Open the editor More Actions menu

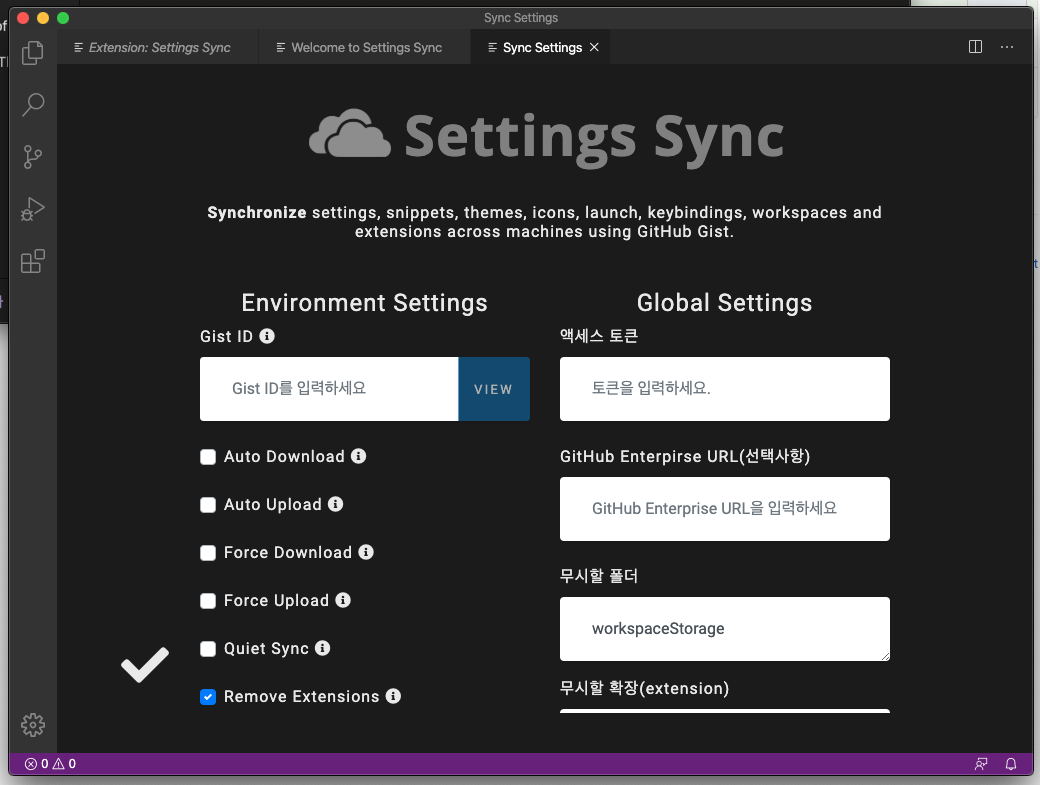click(x=1007, y=46)
